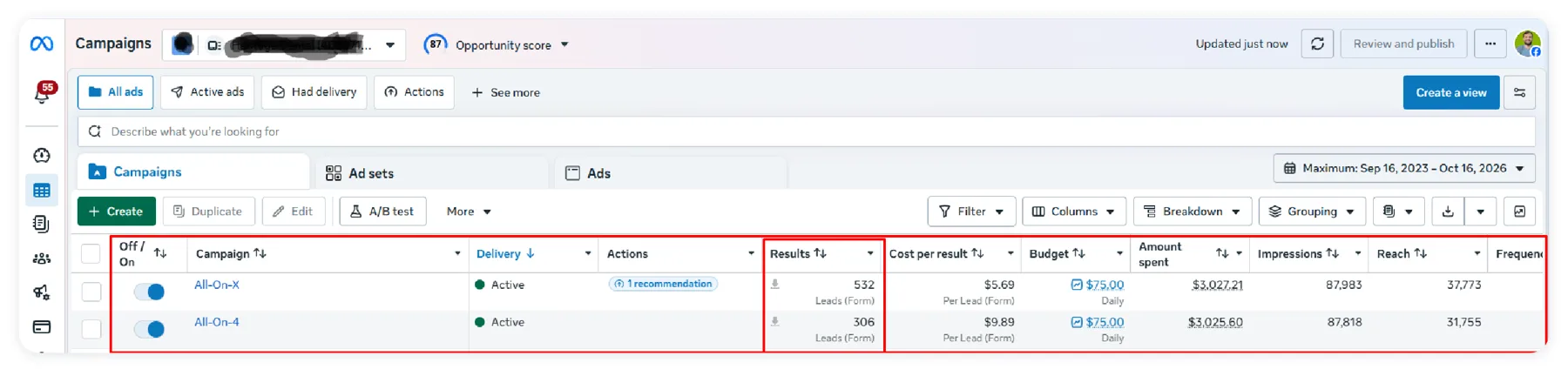The height and width of the screenshot is (376, 1568).
Task: Click Create a view button
Action: click(x=1451, y=92)
